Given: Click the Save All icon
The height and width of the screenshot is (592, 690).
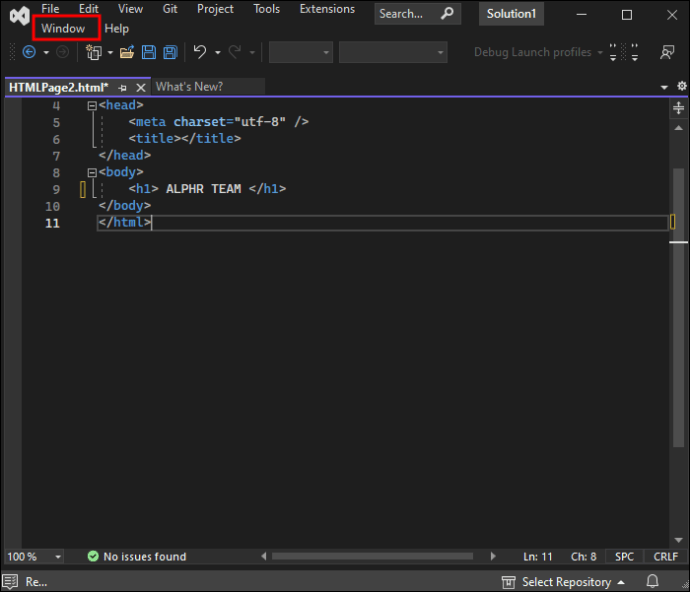Looking at the screenshot, I should click(170, 52).
